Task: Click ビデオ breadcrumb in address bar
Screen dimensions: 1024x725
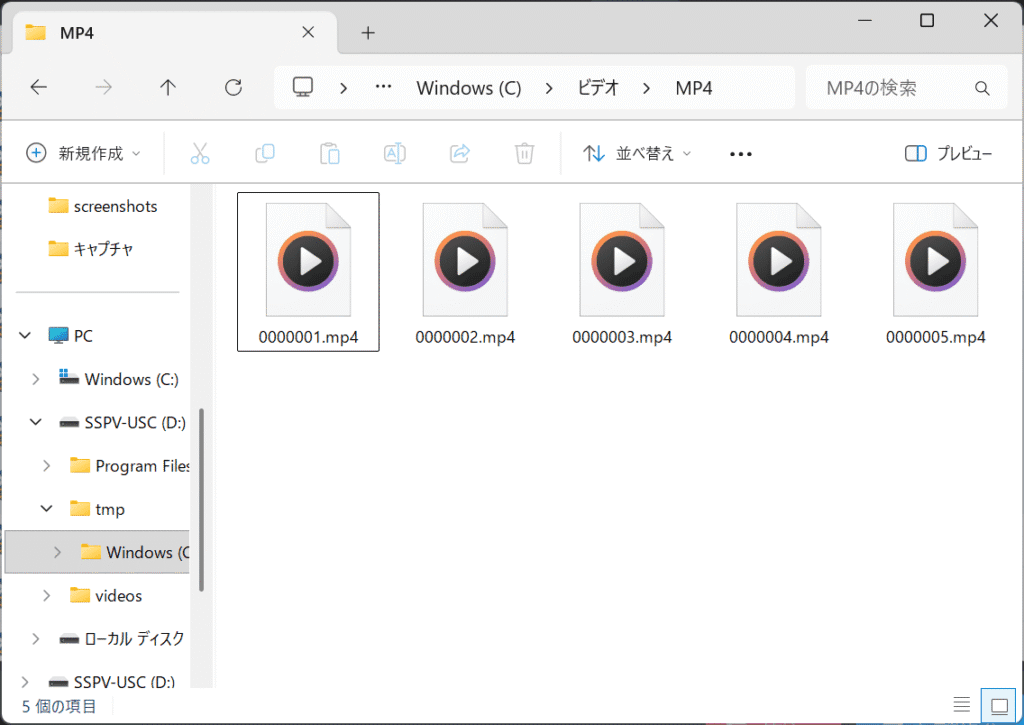Action: (x=598, y=88)
